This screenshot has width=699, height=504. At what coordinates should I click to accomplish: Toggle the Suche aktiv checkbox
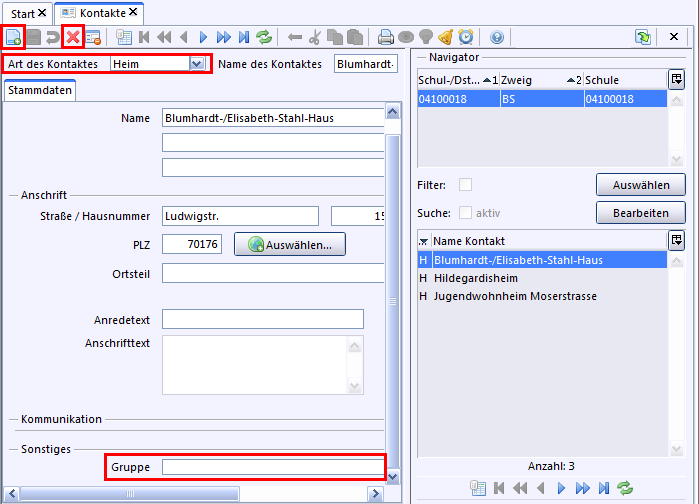[465, 212]
